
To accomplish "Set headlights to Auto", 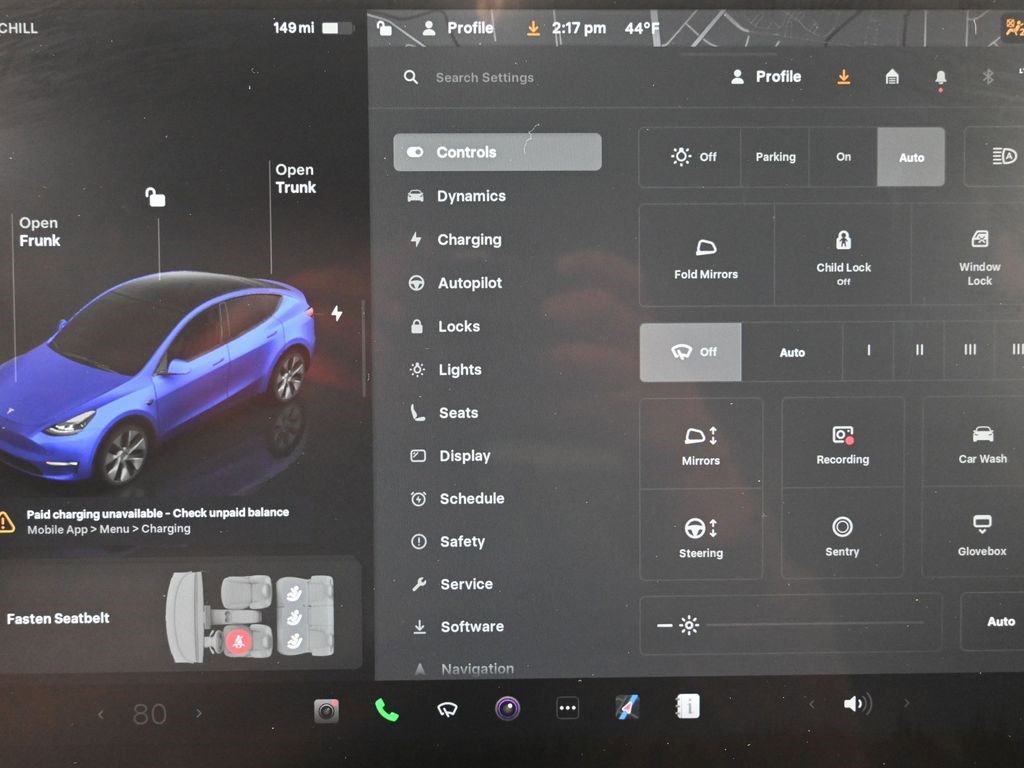I will click(x=910, y=157).
